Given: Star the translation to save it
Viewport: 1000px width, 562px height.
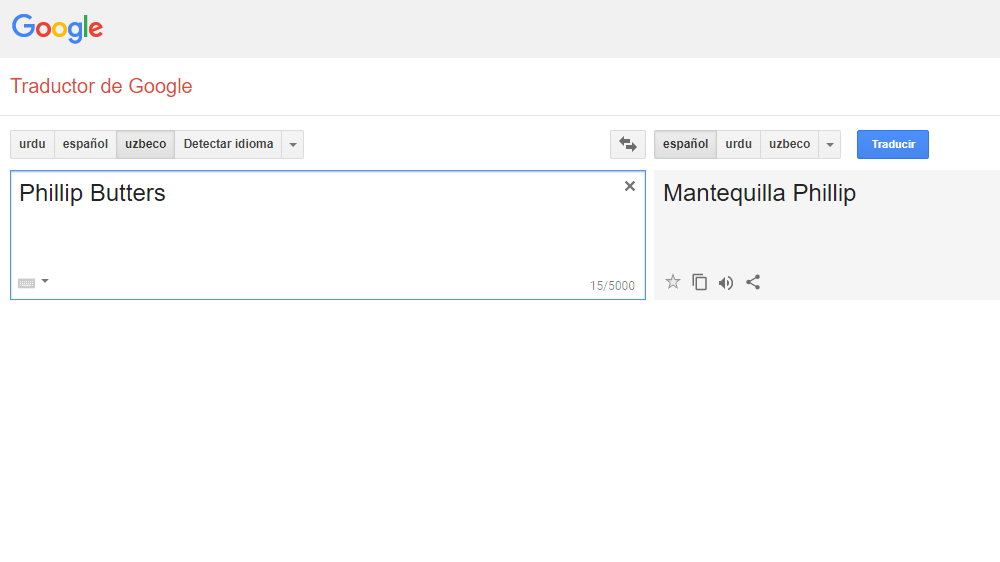Looking at the screenshot, I should (x=673, y=282).
